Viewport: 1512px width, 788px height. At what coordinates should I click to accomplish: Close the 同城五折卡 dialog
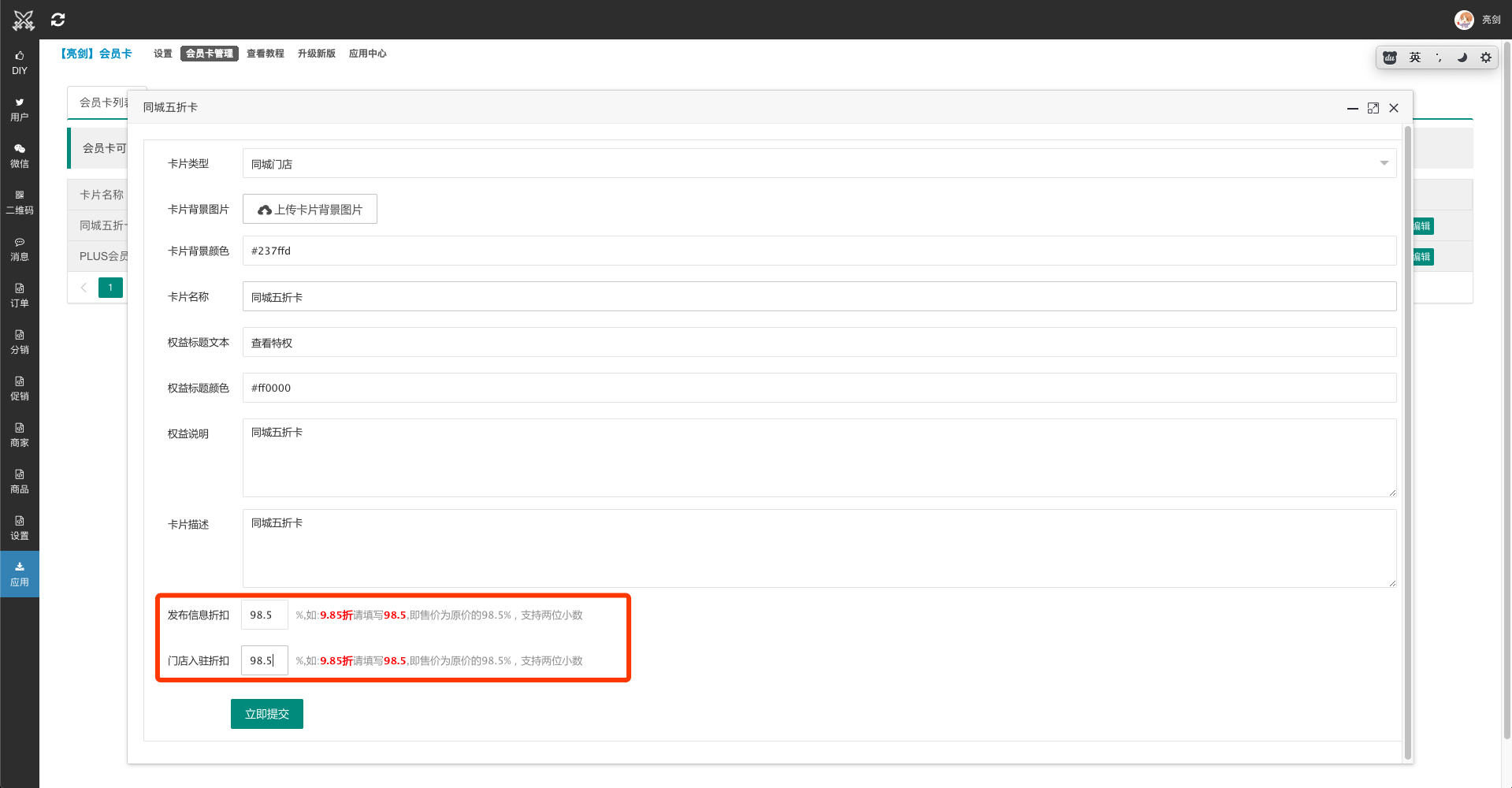point(1394,108)
